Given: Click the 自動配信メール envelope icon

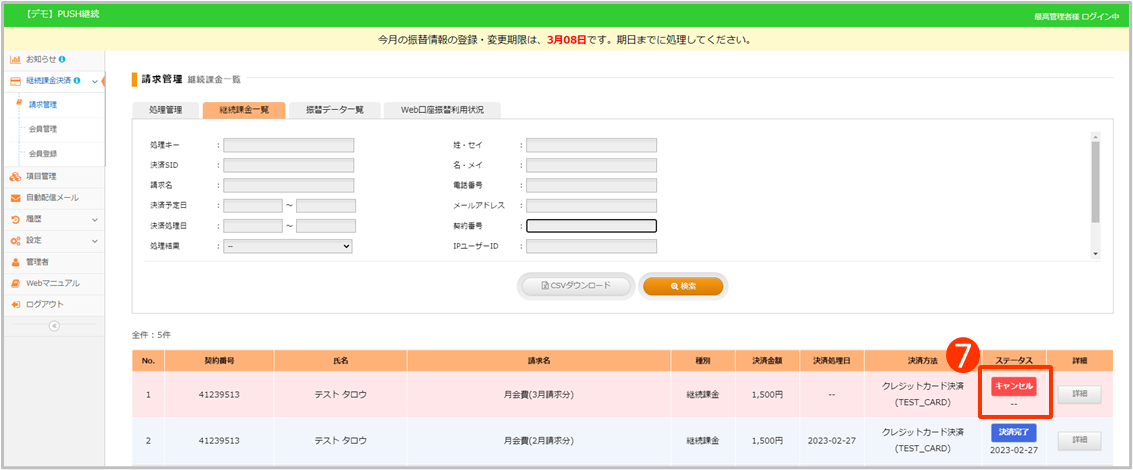Looking at the screenshot, I should click(15, 197).
